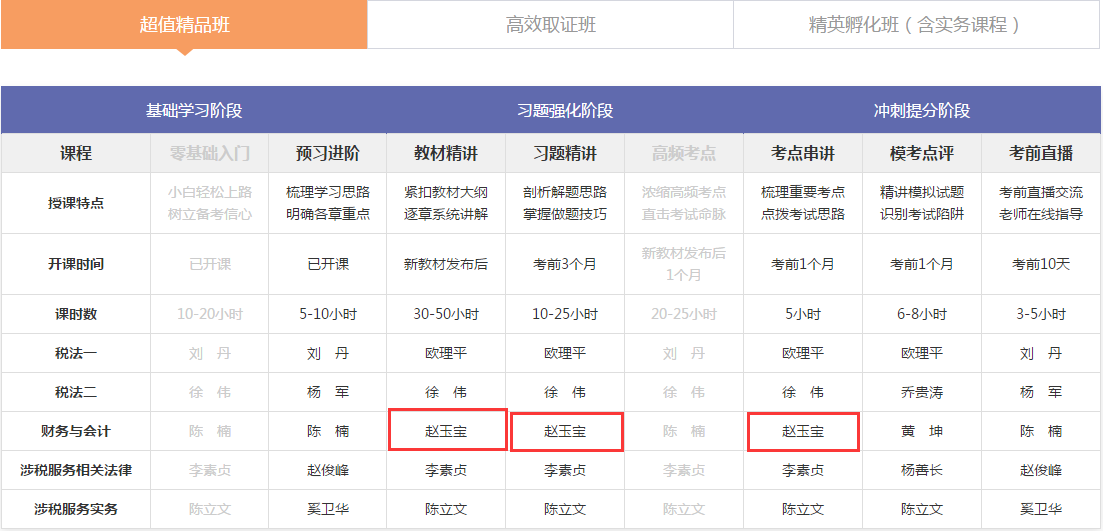The image size is (1103, 531).
Task: Click the 预习进阶 column header
Action: click(x=327, y=153)
